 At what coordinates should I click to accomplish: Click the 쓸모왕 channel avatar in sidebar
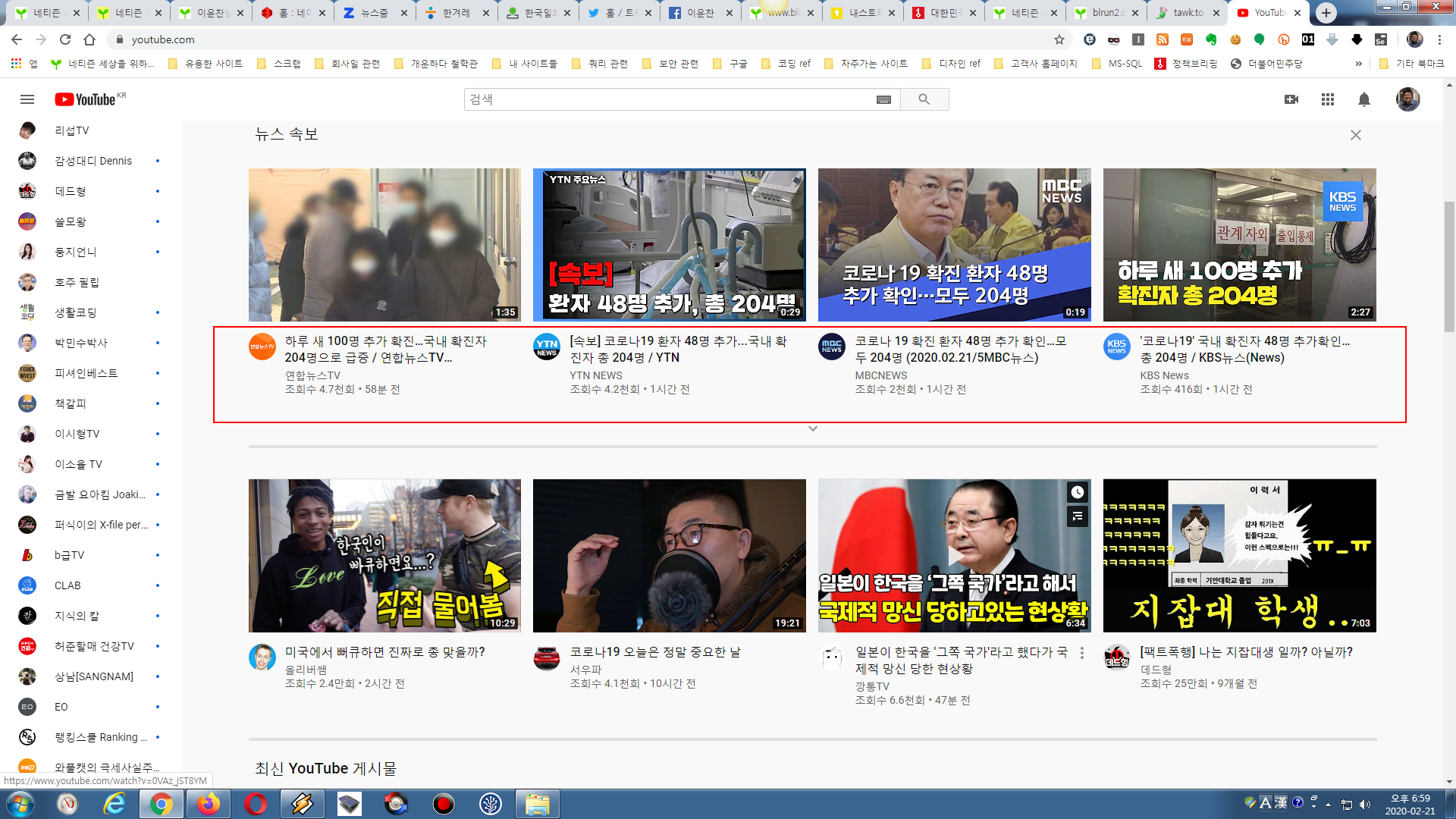[27, 221]
